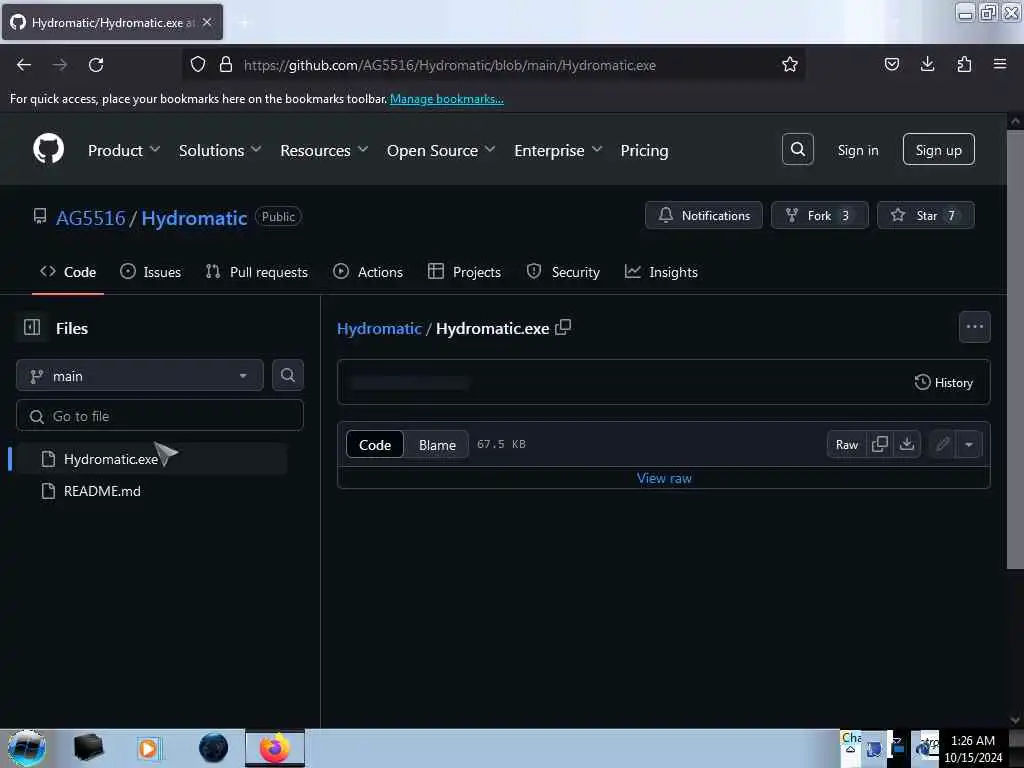Image resolution: width=1024 pixels, height=768 pixels.
Task: Open the Firefox hamburger menu
Action: coord(999,64)
